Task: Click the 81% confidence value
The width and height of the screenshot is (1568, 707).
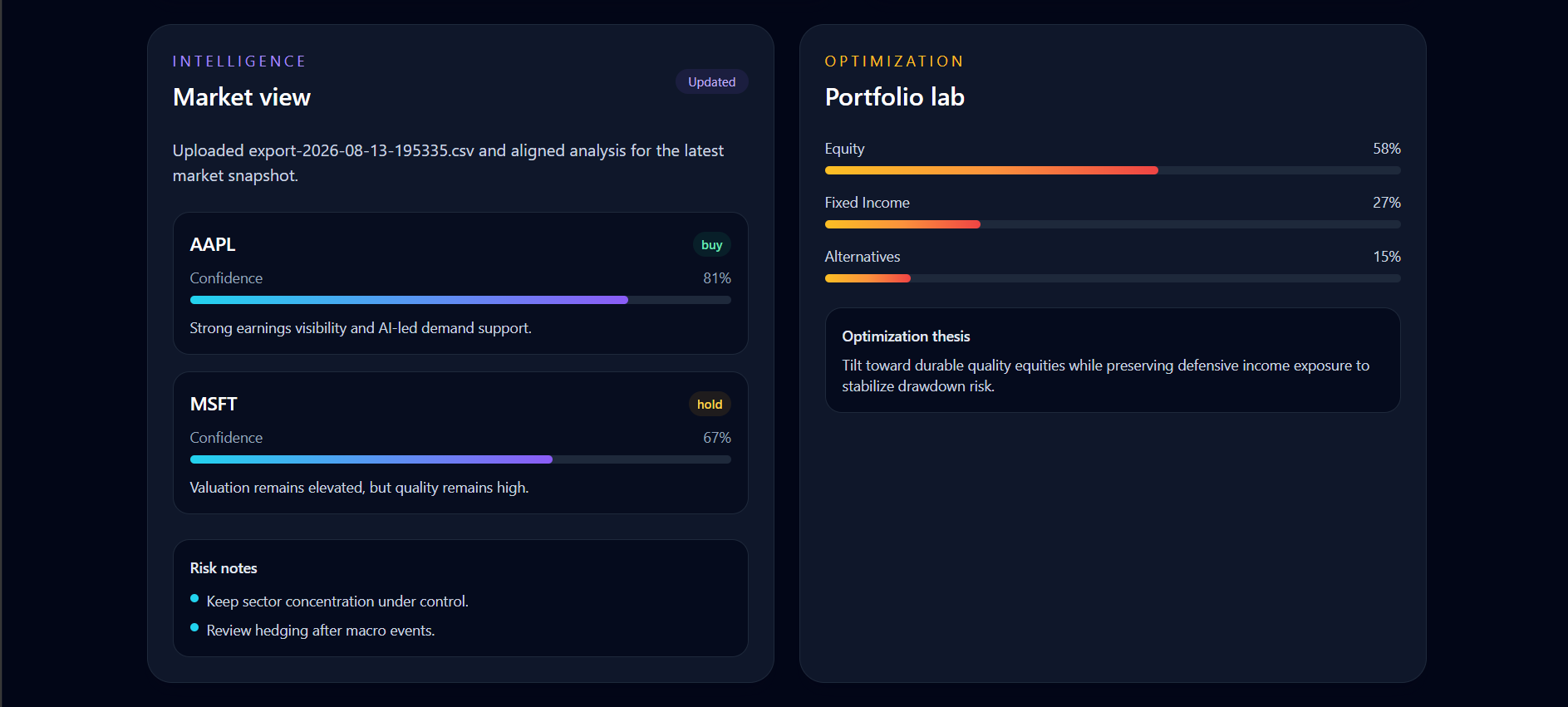Action: coord(717,278)
